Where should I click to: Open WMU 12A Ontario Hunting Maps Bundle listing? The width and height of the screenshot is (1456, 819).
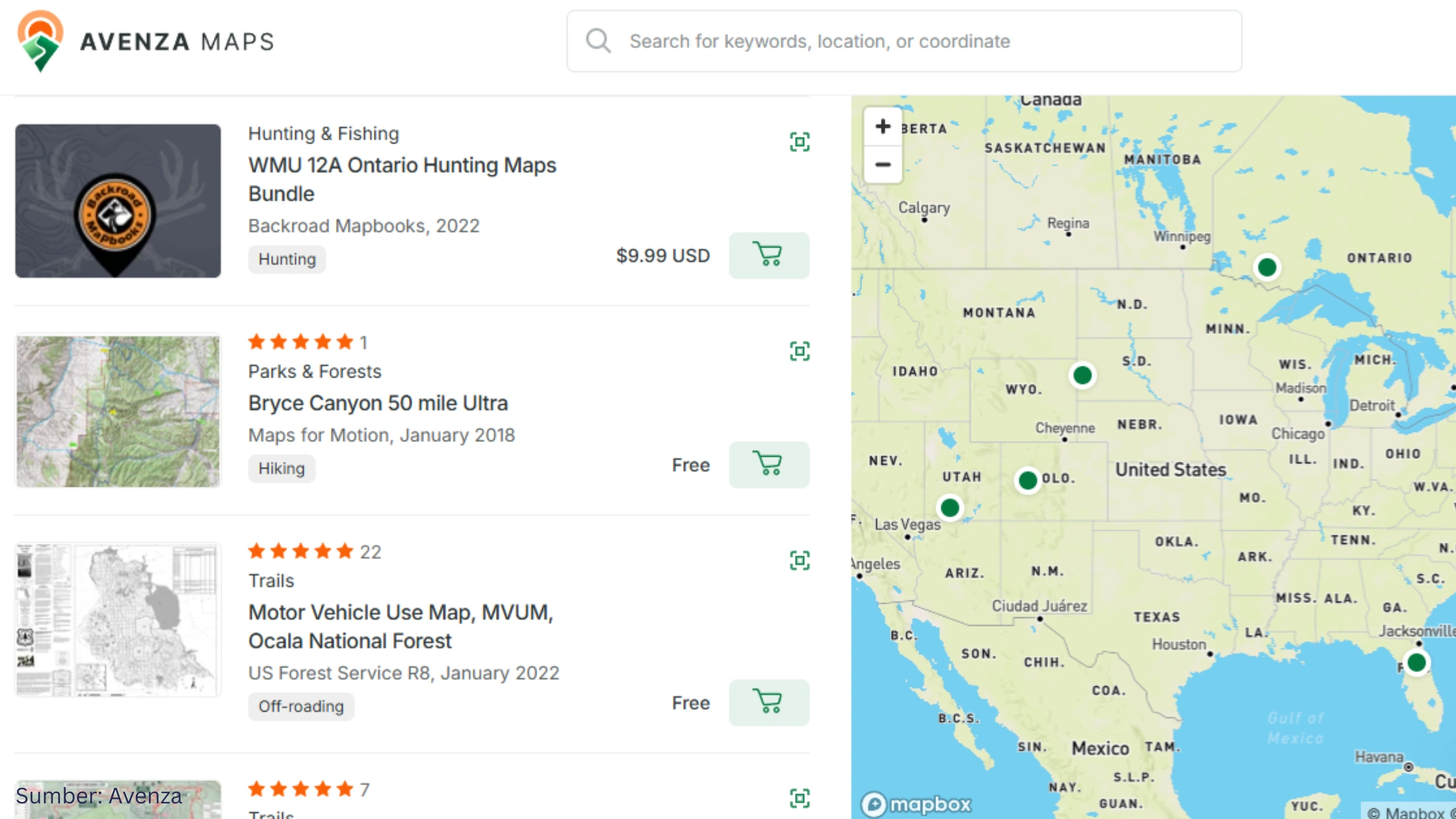tap(402, 179)
